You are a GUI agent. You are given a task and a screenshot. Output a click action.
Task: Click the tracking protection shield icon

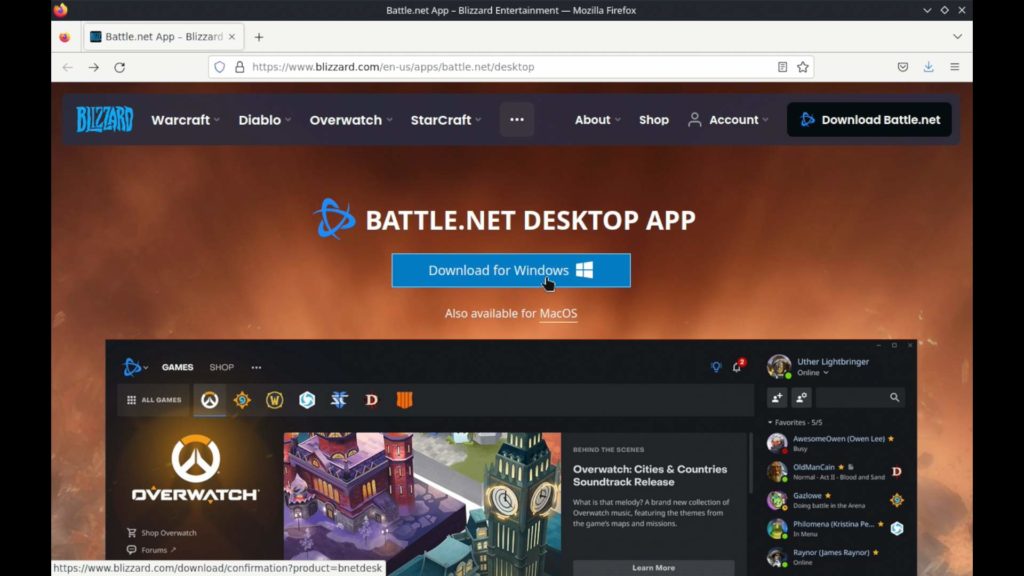point(220,67)
